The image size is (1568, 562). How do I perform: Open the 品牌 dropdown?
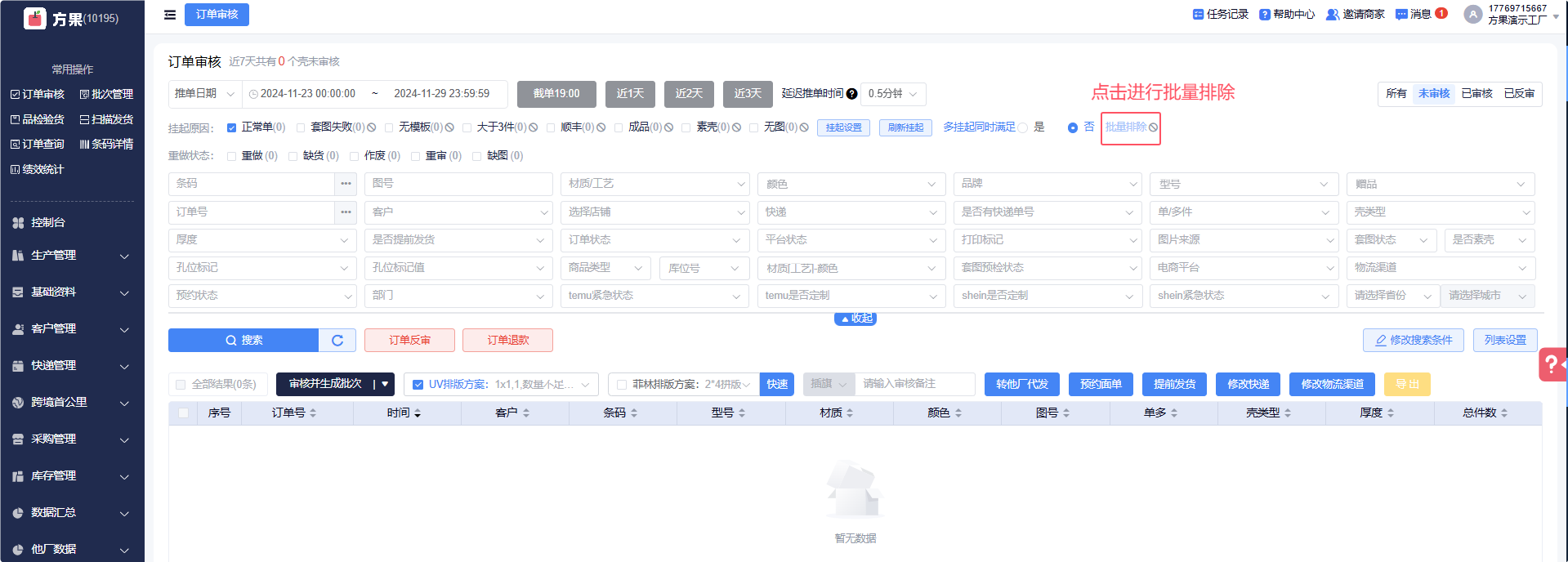tap(1047, 184)
